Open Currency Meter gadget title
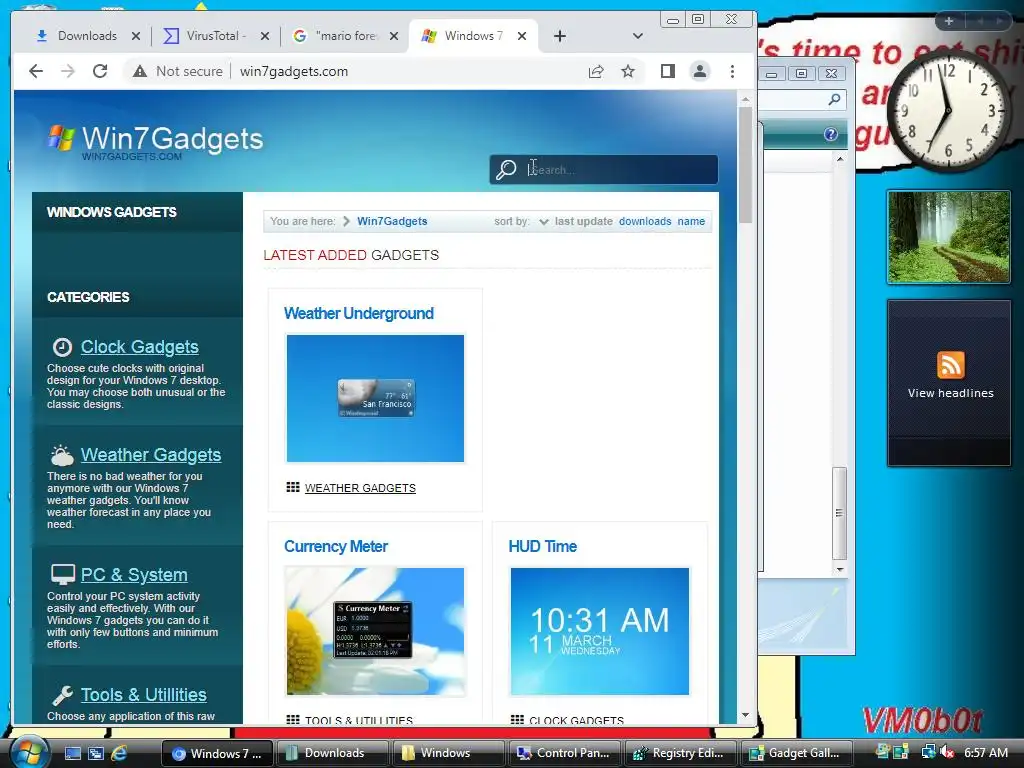1024x768 pixels. click(336, 547)
